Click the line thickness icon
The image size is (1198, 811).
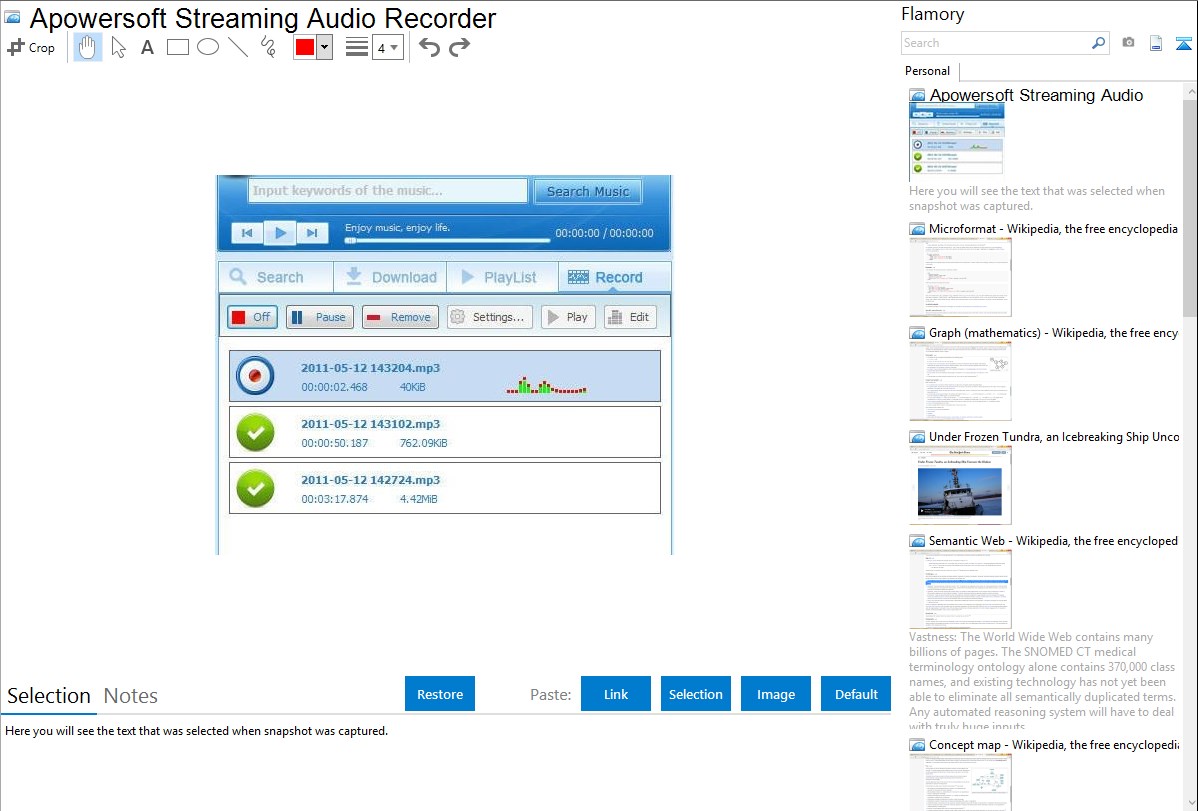357,47
